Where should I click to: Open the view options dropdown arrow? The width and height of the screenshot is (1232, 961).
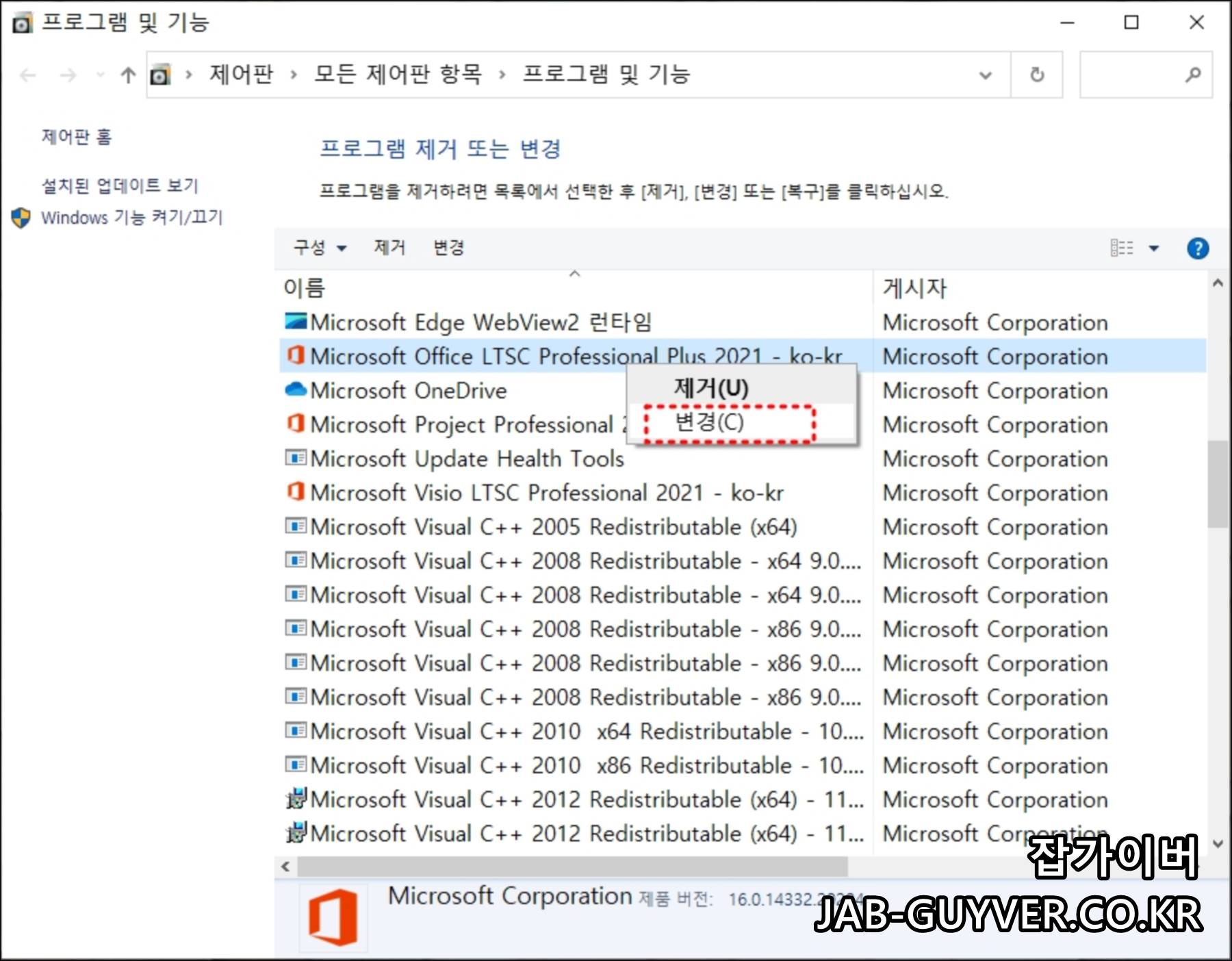tap(1154, 248)
